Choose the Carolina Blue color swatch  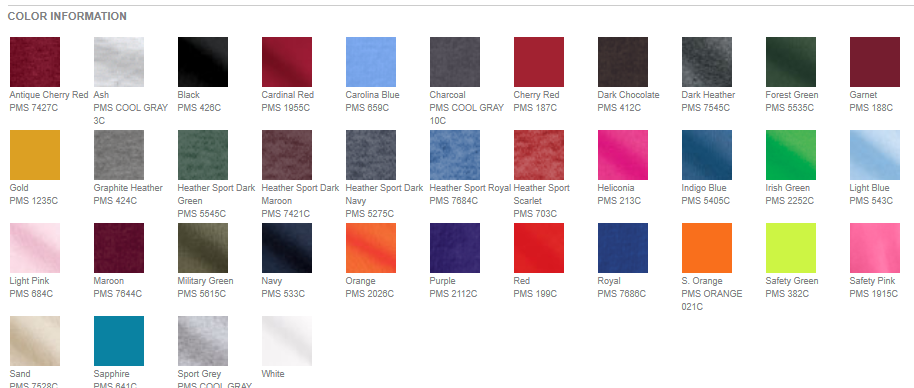[x=371, y=62]
